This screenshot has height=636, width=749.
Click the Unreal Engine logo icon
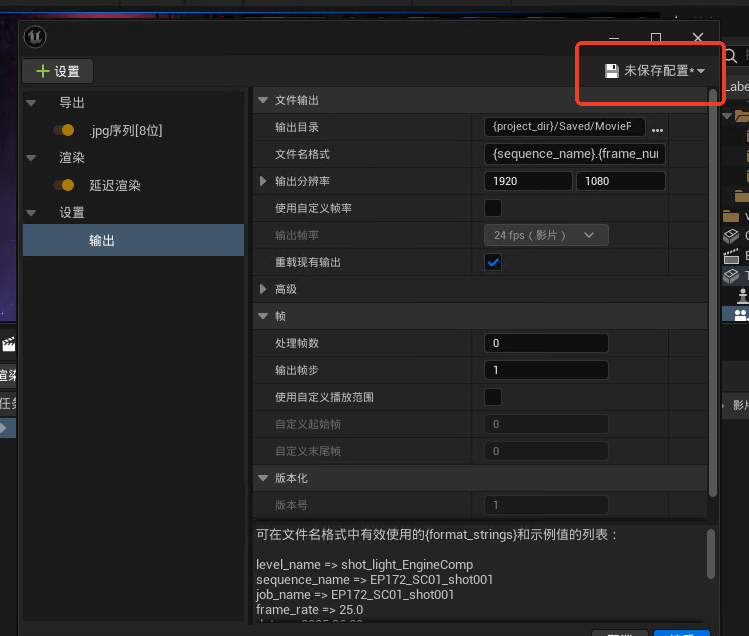tap(36, 37)
